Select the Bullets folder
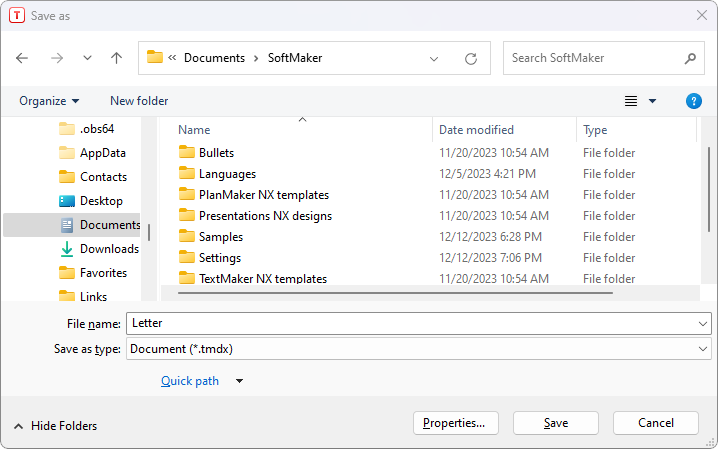Viewport: 718px width, 449px height. tap(216, 152)
